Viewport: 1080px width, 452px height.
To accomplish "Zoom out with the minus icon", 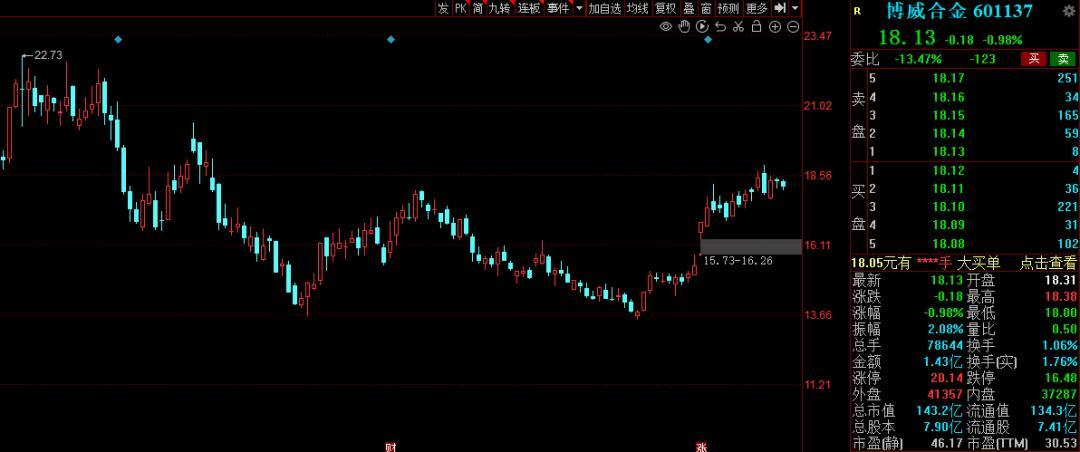I will point(793,27).
